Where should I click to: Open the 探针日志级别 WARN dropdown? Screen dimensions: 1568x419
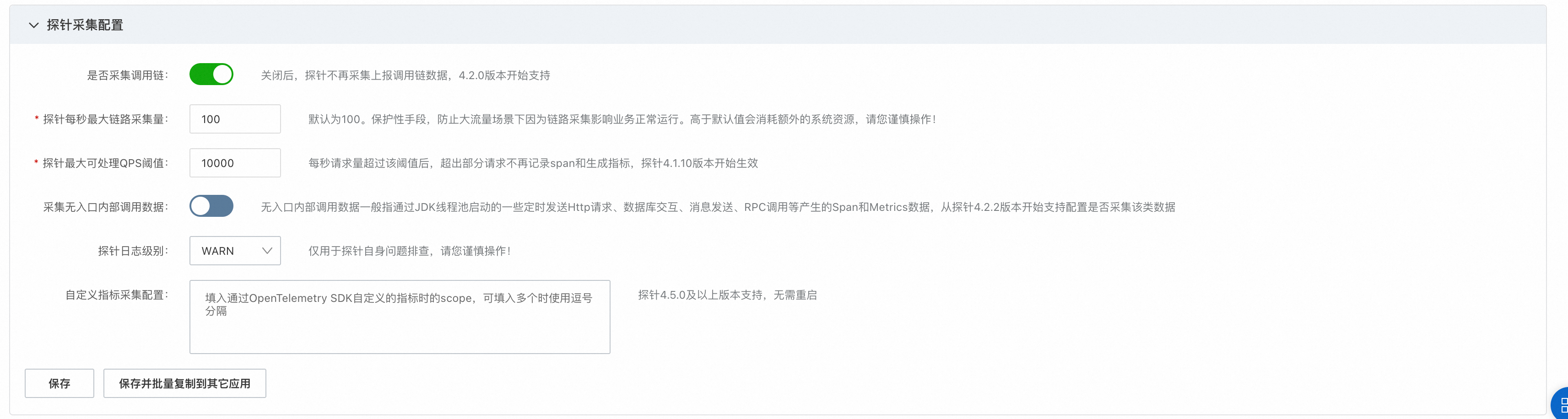coord(235,251)
